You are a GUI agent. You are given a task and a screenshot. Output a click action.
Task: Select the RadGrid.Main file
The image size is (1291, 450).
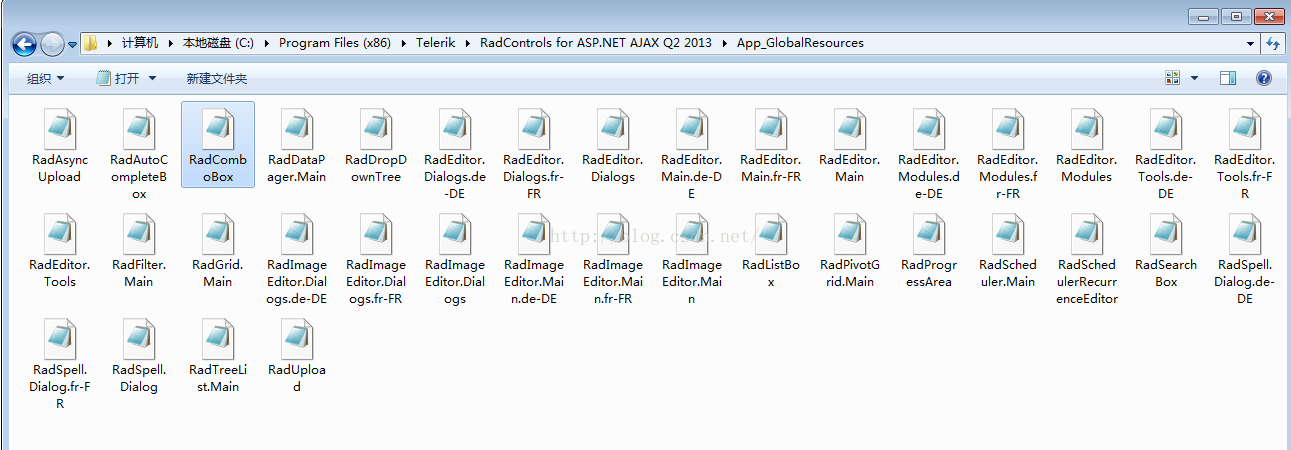click(218, 250)
